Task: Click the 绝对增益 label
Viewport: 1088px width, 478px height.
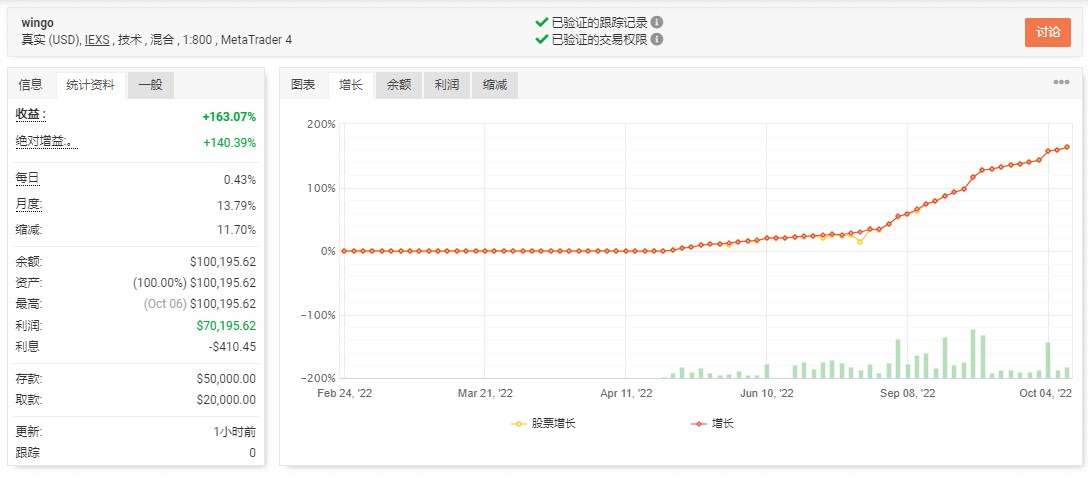Action: (46, 142)
